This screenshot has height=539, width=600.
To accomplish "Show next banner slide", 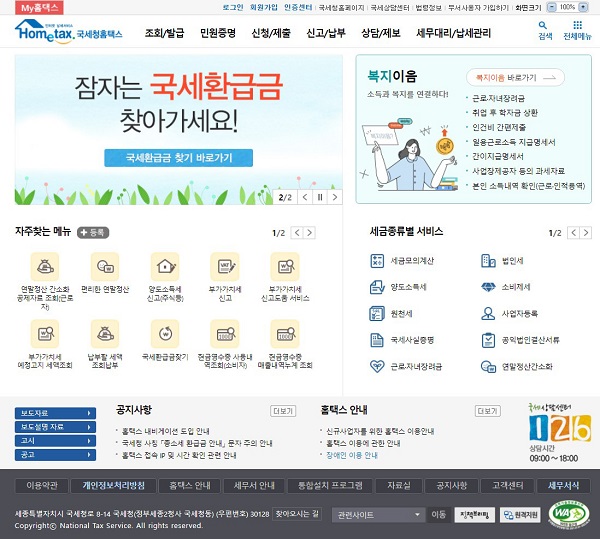I will [x=335, y=197].
